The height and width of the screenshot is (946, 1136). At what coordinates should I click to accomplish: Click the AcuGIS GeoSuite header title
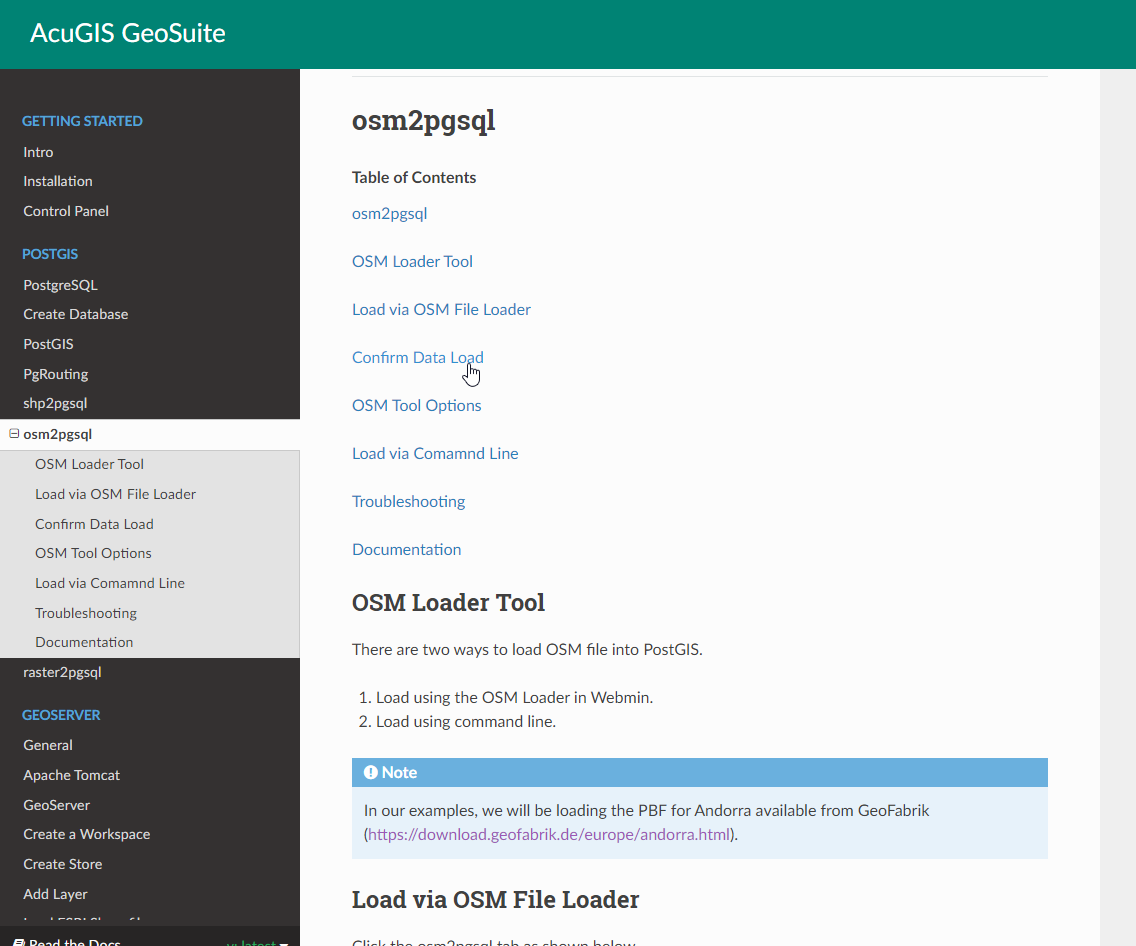128,33
